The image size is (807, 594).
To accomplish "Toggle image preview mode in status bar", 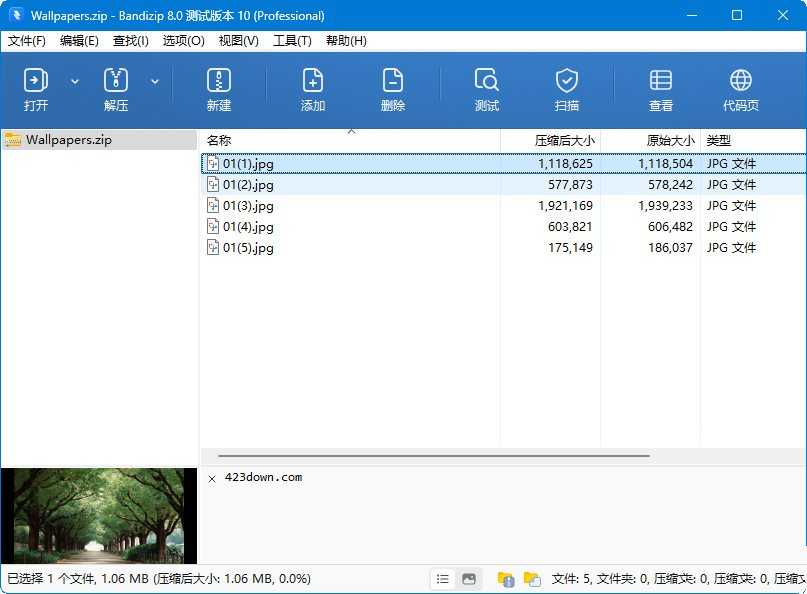I will (x=469, y=578).
